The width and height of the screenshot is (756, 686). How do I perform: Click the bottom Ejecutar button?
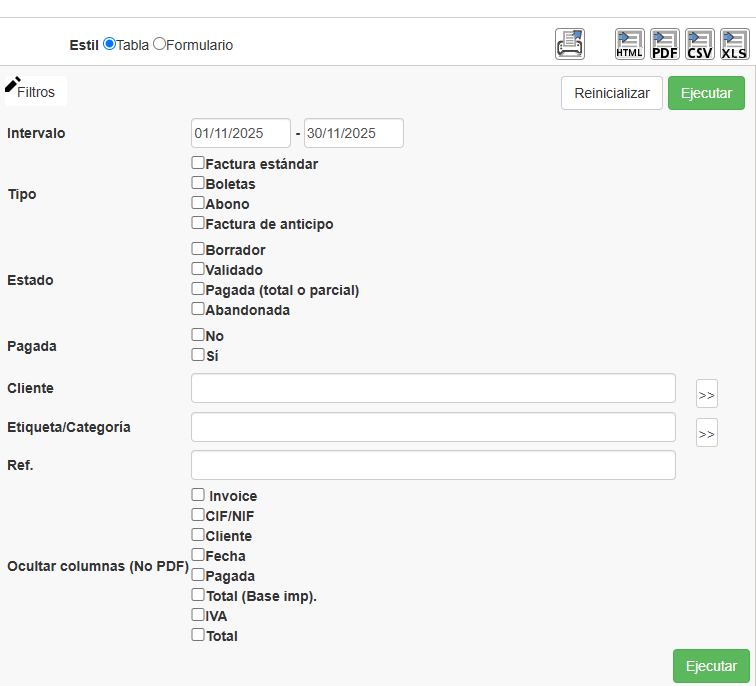pos(711,666)
